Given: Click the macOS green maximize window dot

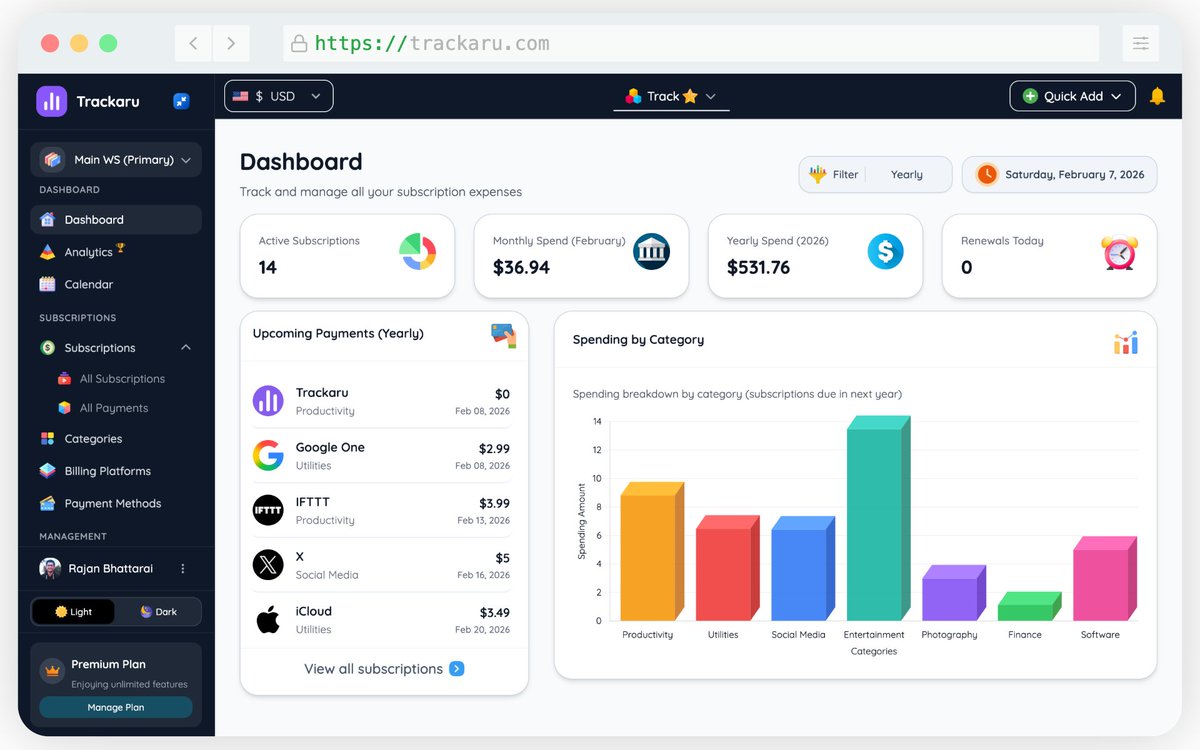Looking at the screenshot, I should click(x=108, y=43).
